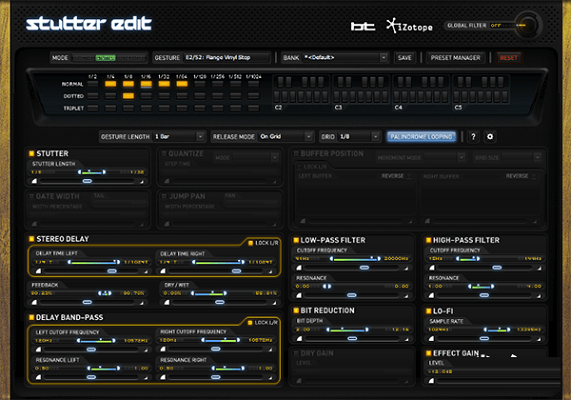Click the Resonance Right range slider
571x400 pixels.
click(x=228, y=368)
